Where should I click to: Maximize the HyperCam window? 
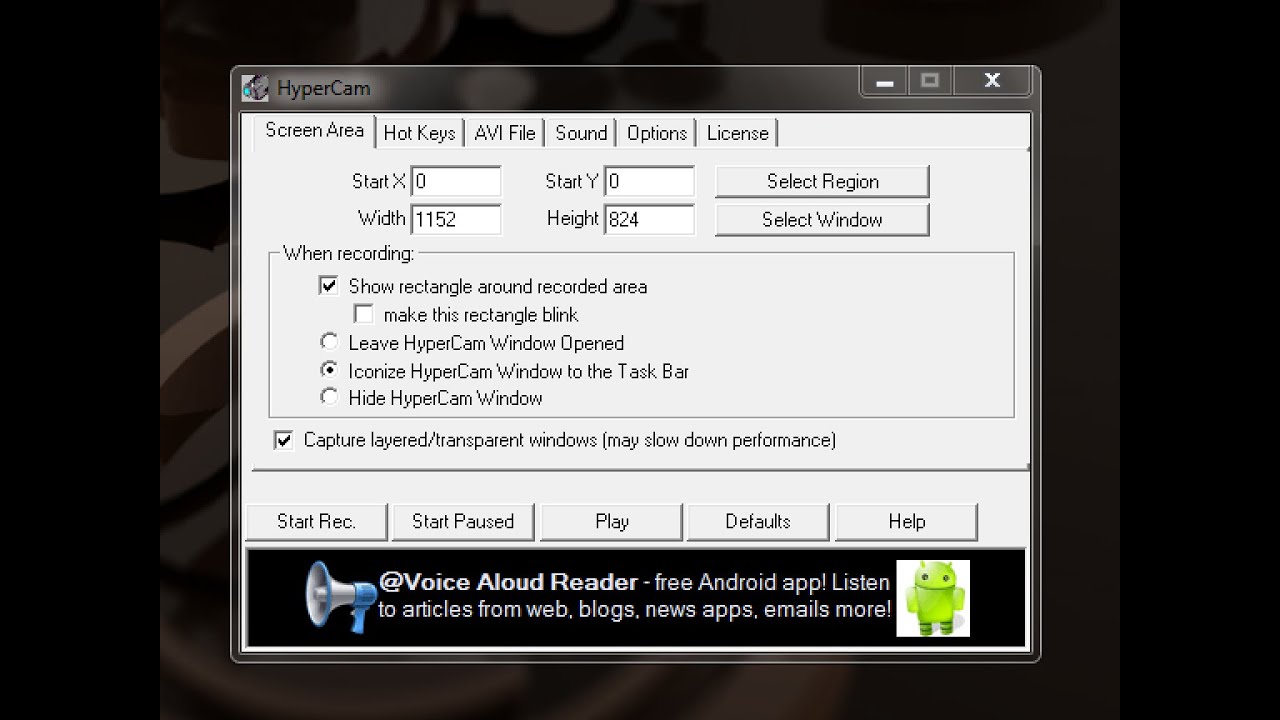click(930, 82)
